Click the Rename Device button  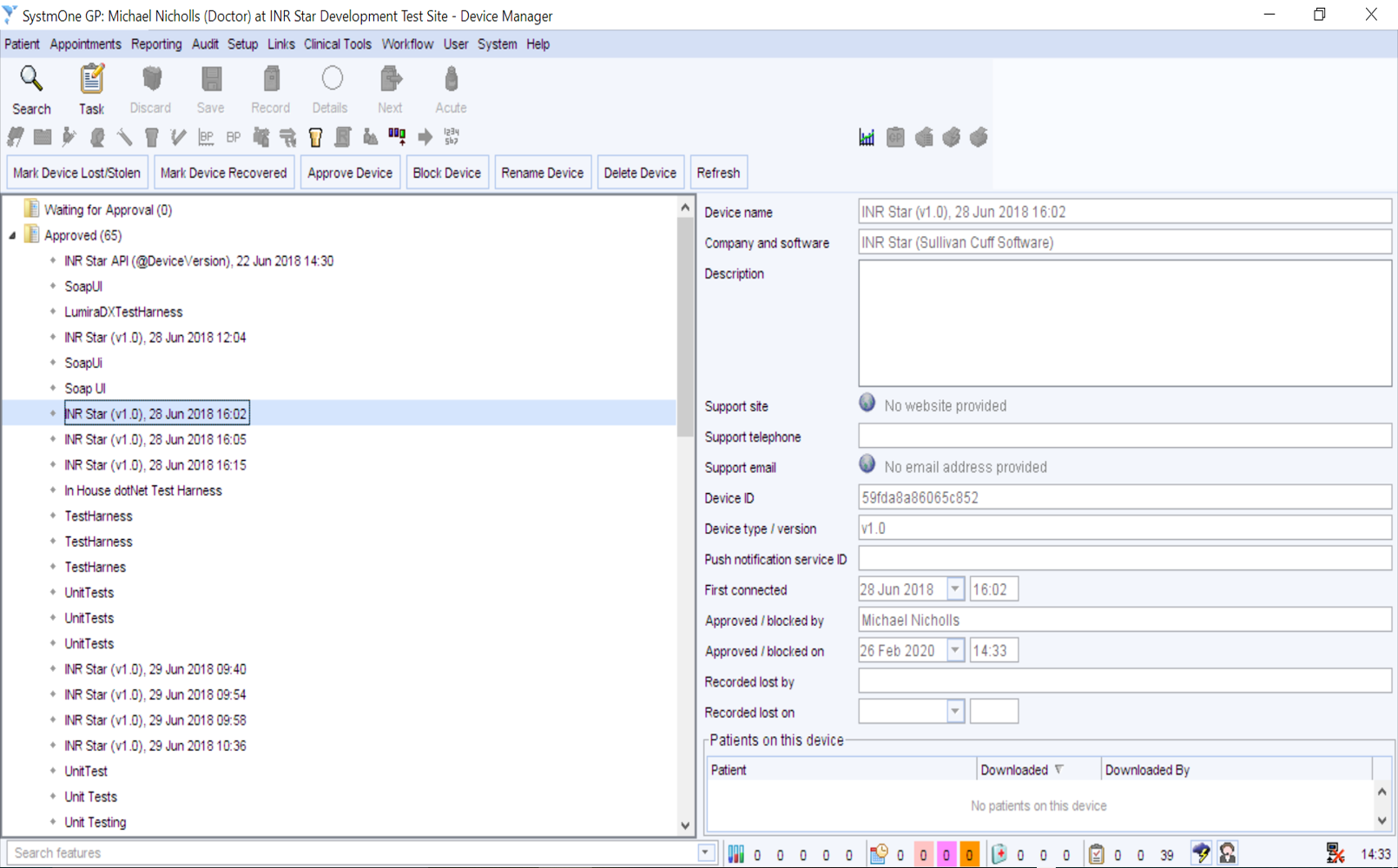point(542,173)
